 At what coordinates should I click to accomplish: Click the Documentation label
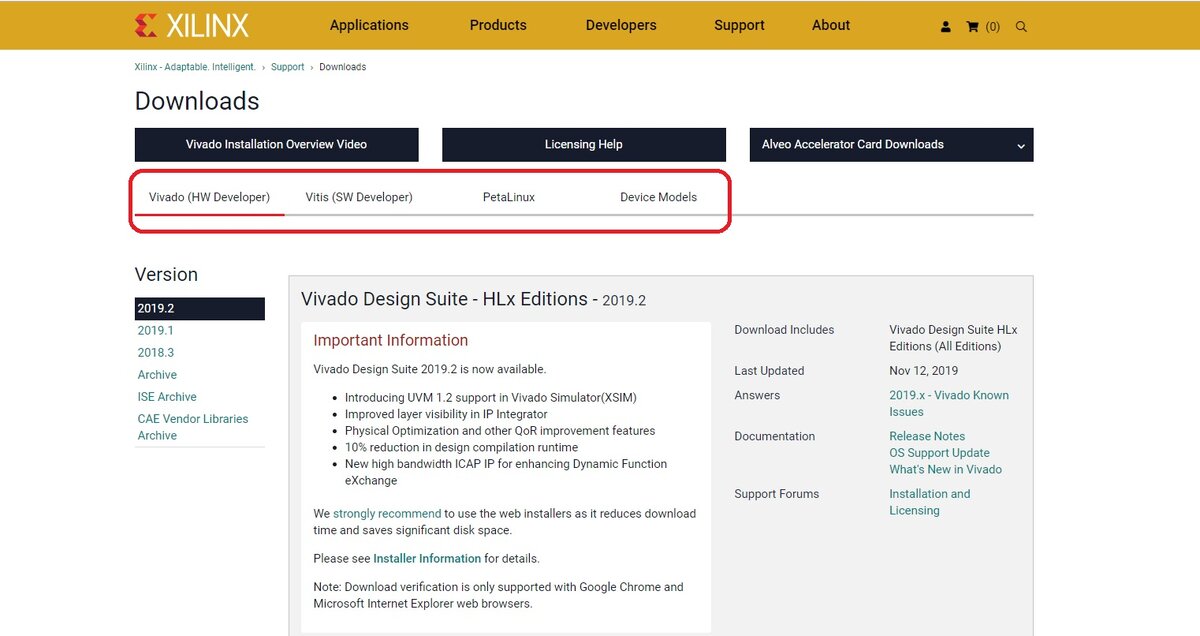click(774, 437)
